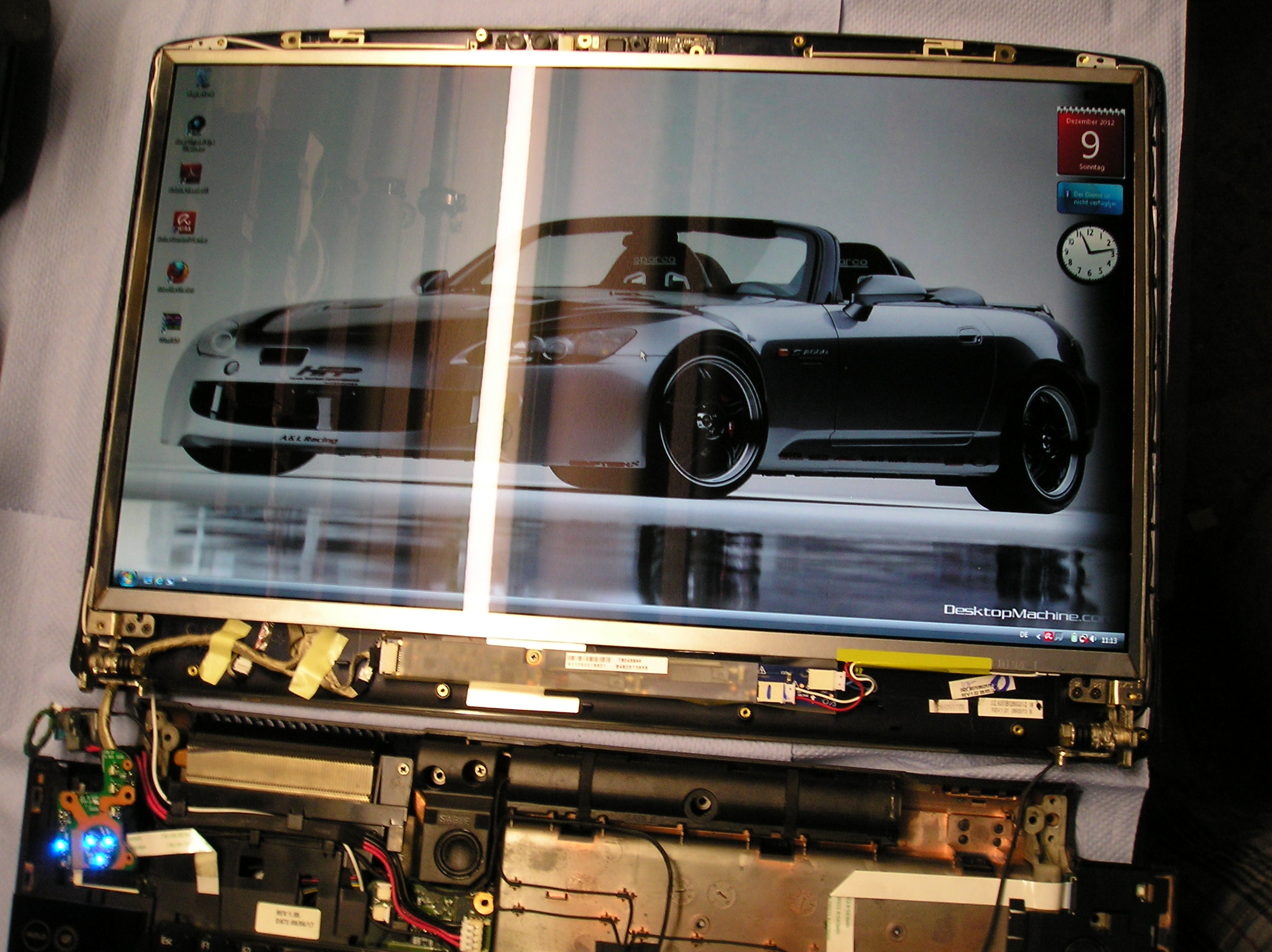Open the Adobe Reader desktop shortcut

point(190,174)
